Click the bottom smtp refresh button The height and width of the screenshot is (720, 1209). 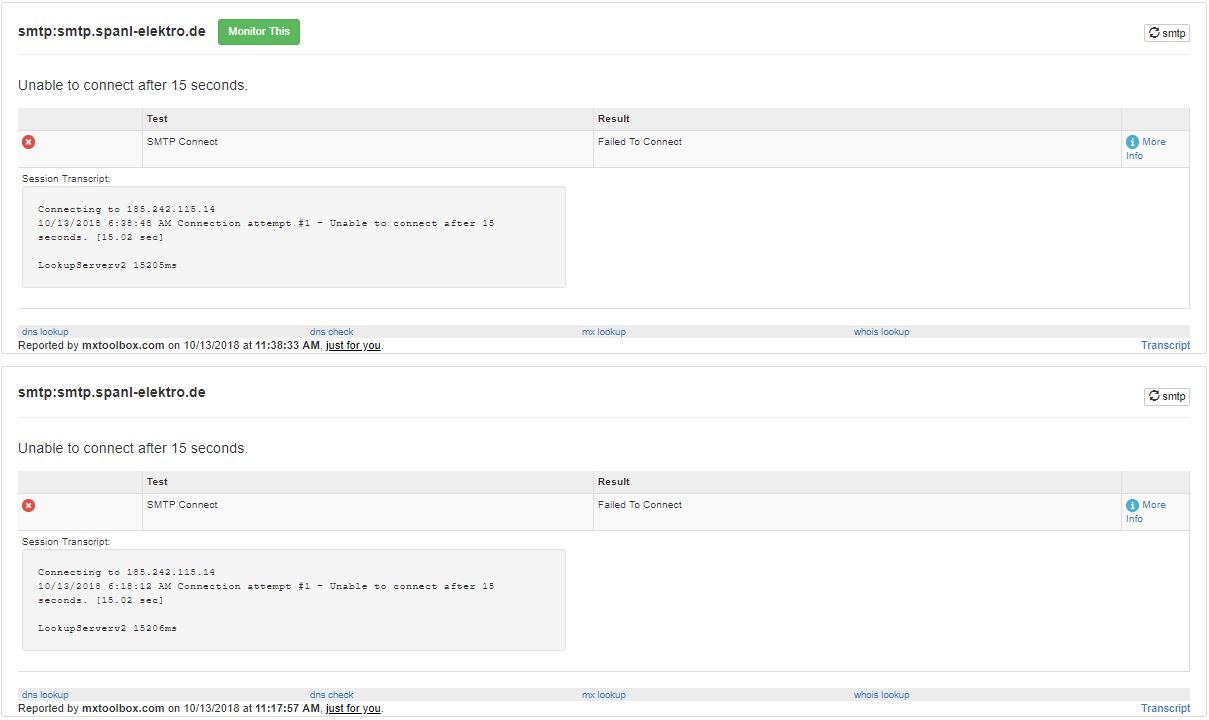(1166, 396)
